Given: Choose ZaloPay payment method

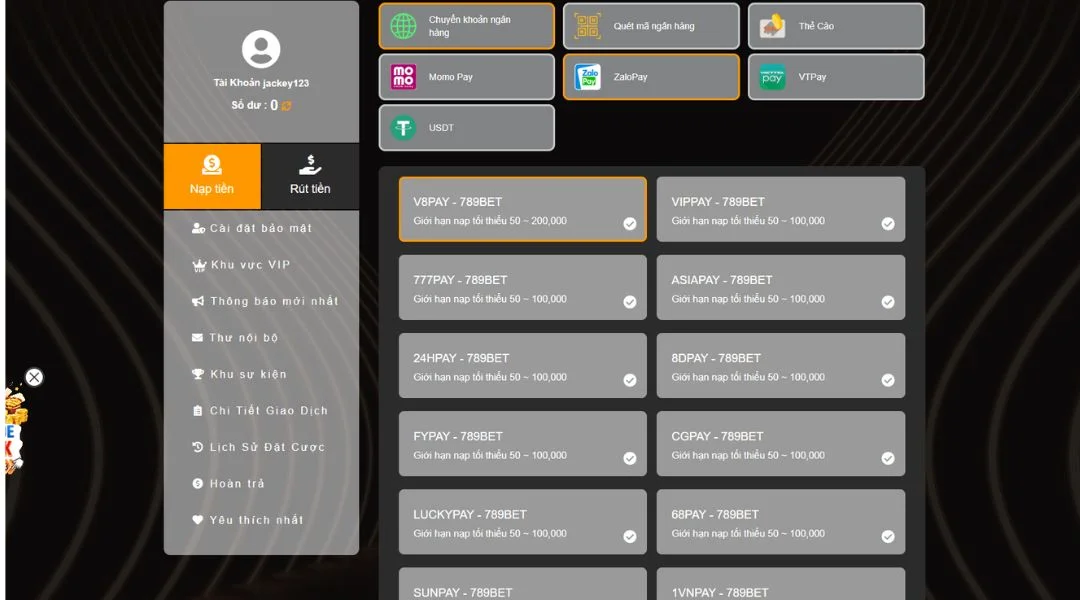Looking at the screenshot, I should [x=651, y=77].
